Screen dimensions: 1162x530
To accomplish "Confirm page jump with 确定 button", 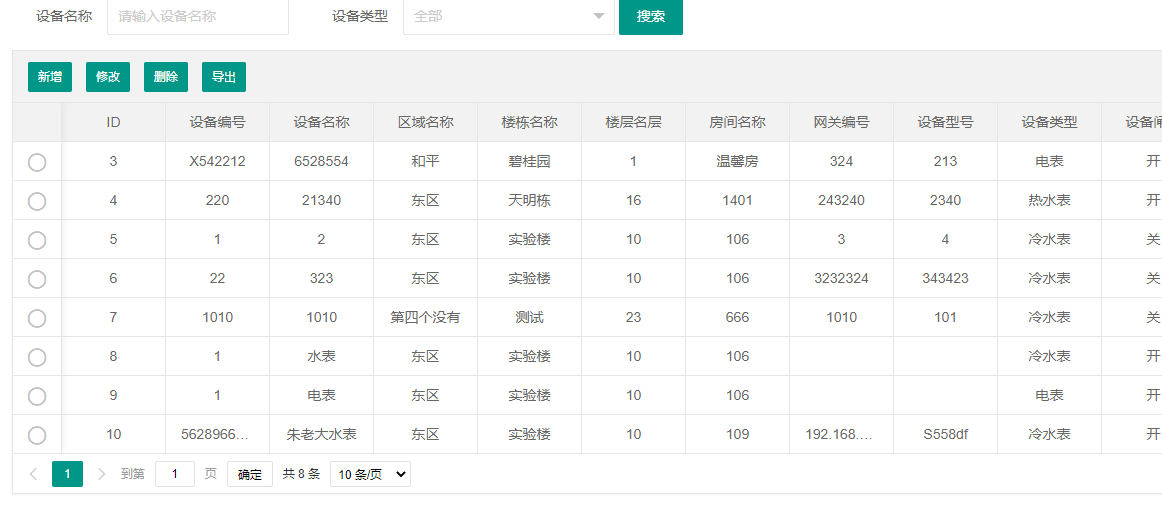I will 250,474.
